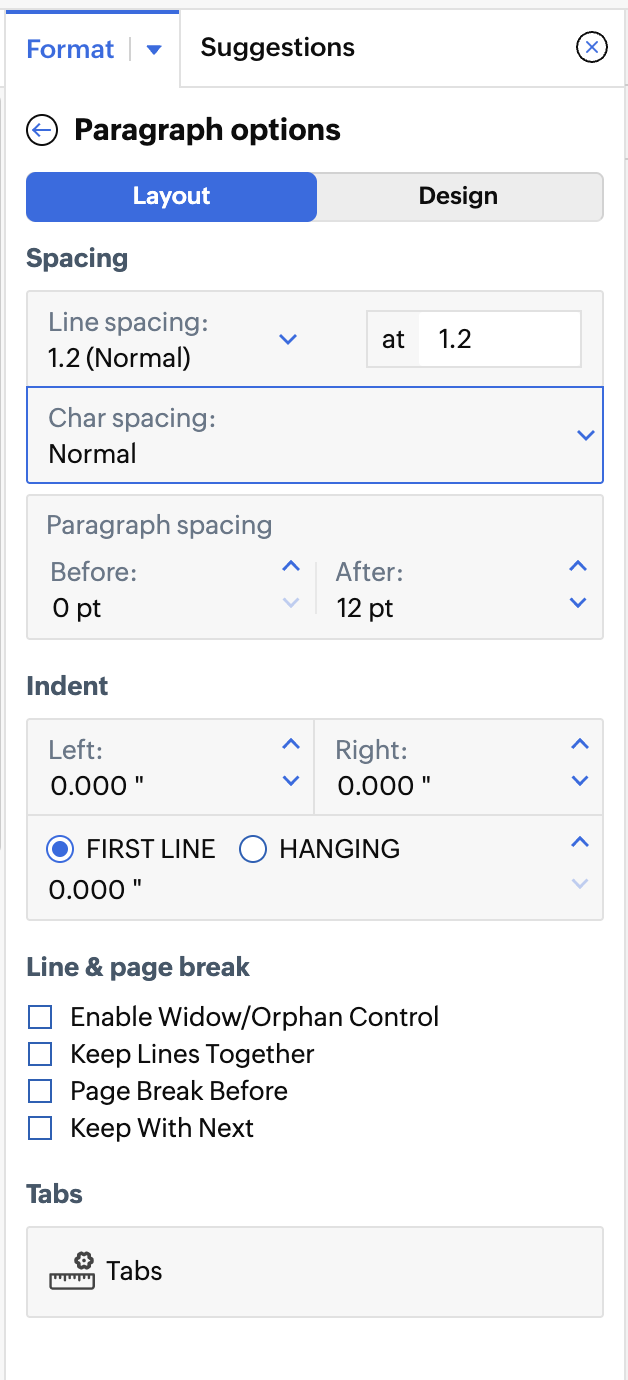This screenshot has width=628, height=1380.
Task: Close the Format panel
Action: pyautogui.click(x=592, y=47)
